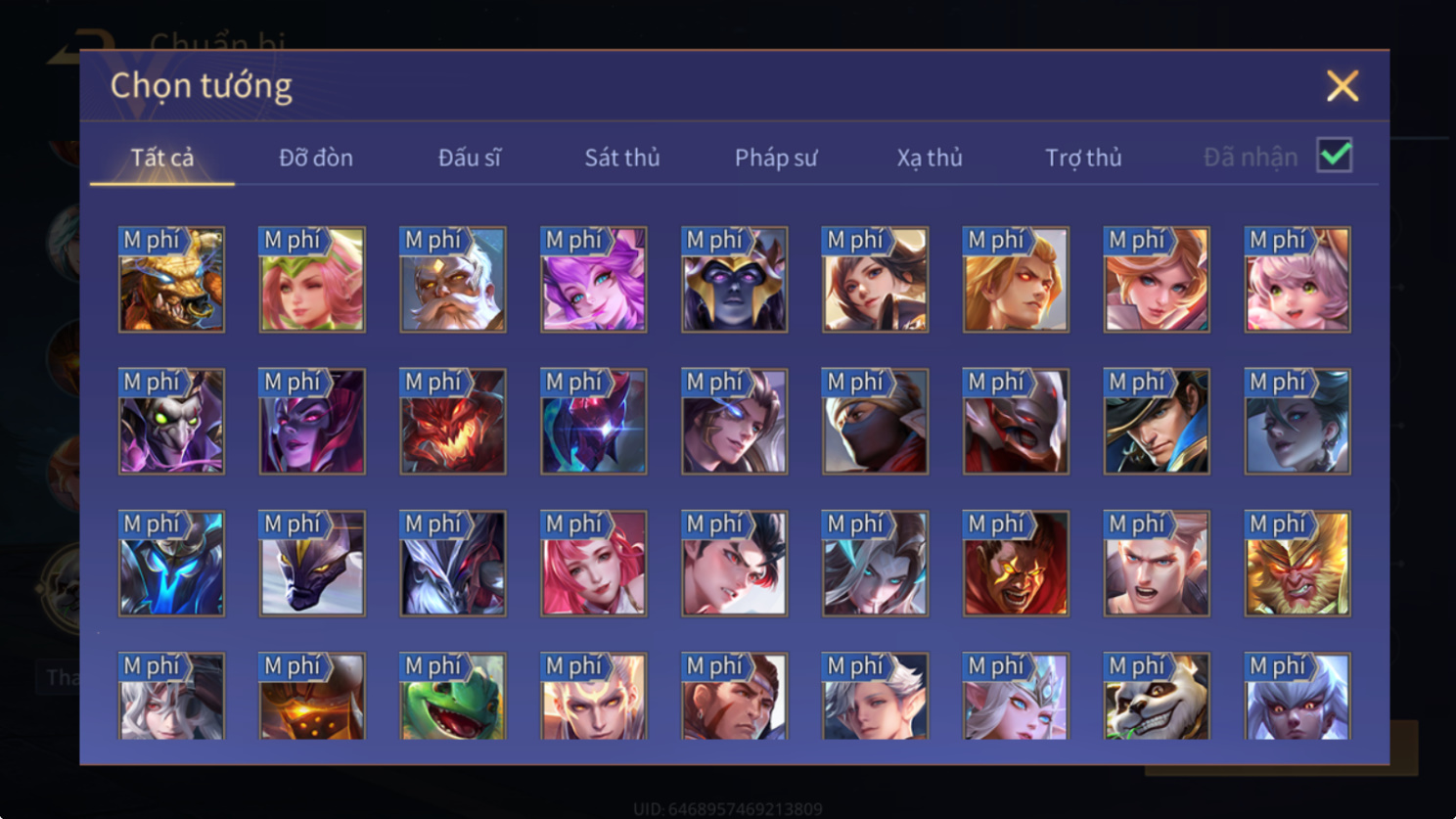Pick the green frog hero portrait
The width and height of the screenshot is (1456, 819).
pyautogui.click(x=453, y=696)
